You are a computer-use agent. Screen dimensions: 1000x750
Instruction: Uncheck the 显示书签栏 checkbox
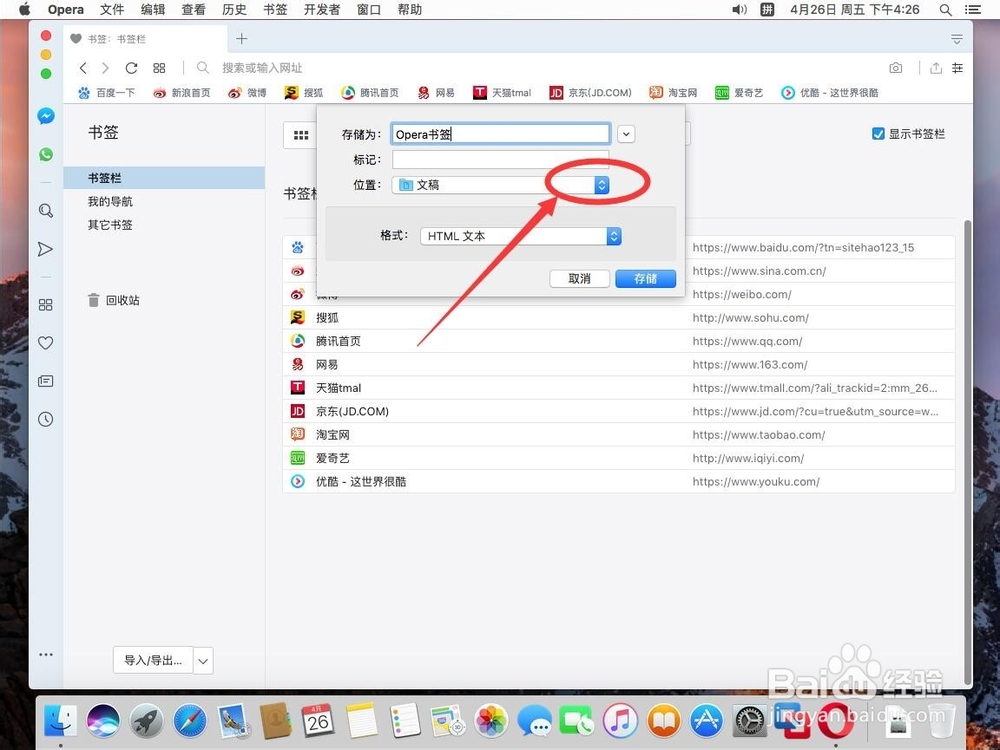pos(878,133)
